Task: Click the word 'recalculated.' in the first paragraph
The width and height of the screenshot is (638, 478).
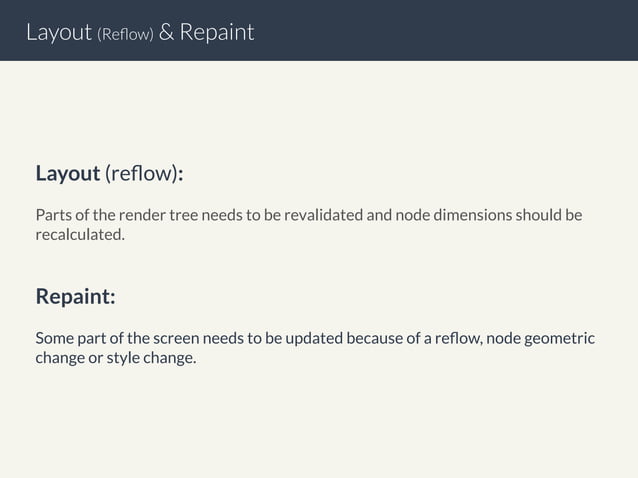Action: pos(80,234)
